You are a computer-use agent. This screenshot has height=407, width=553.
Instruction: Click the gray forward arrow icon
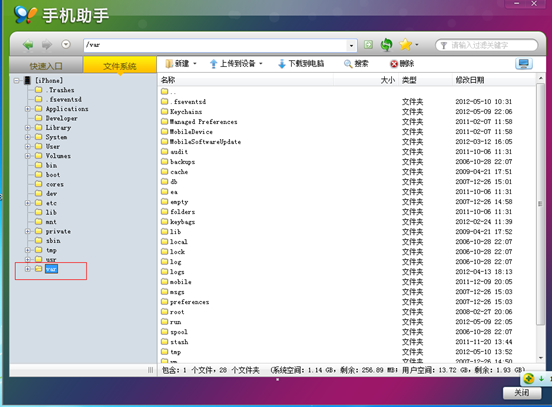pyautogui.click(x=47, y=45)
